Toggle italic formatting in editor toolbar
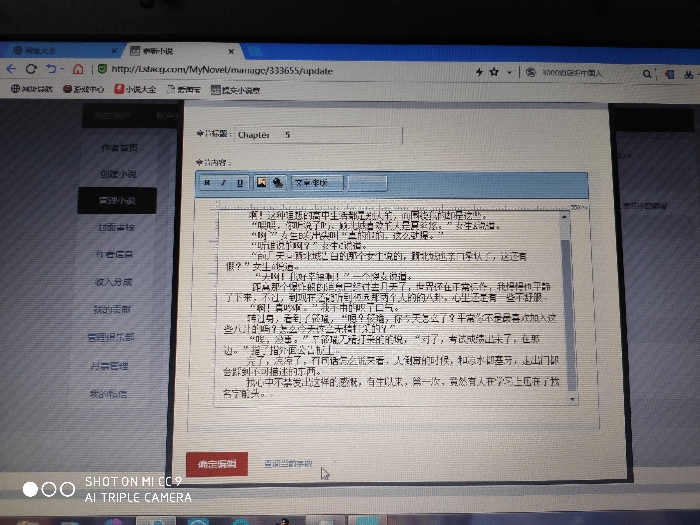700x525 pixels. pyautogui.click(x=223, y=183)
